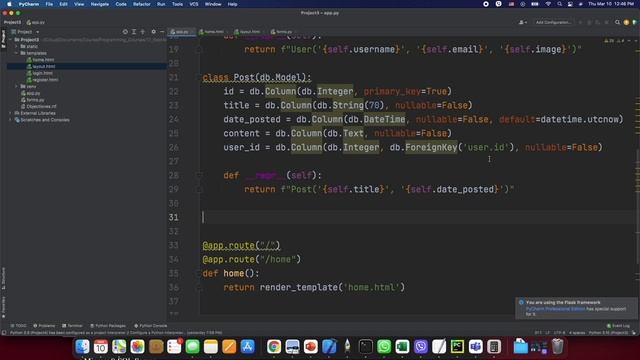640x360 pixels.
Task: Open Microsoft Teams from the Dock
Action: click(476, 347)
